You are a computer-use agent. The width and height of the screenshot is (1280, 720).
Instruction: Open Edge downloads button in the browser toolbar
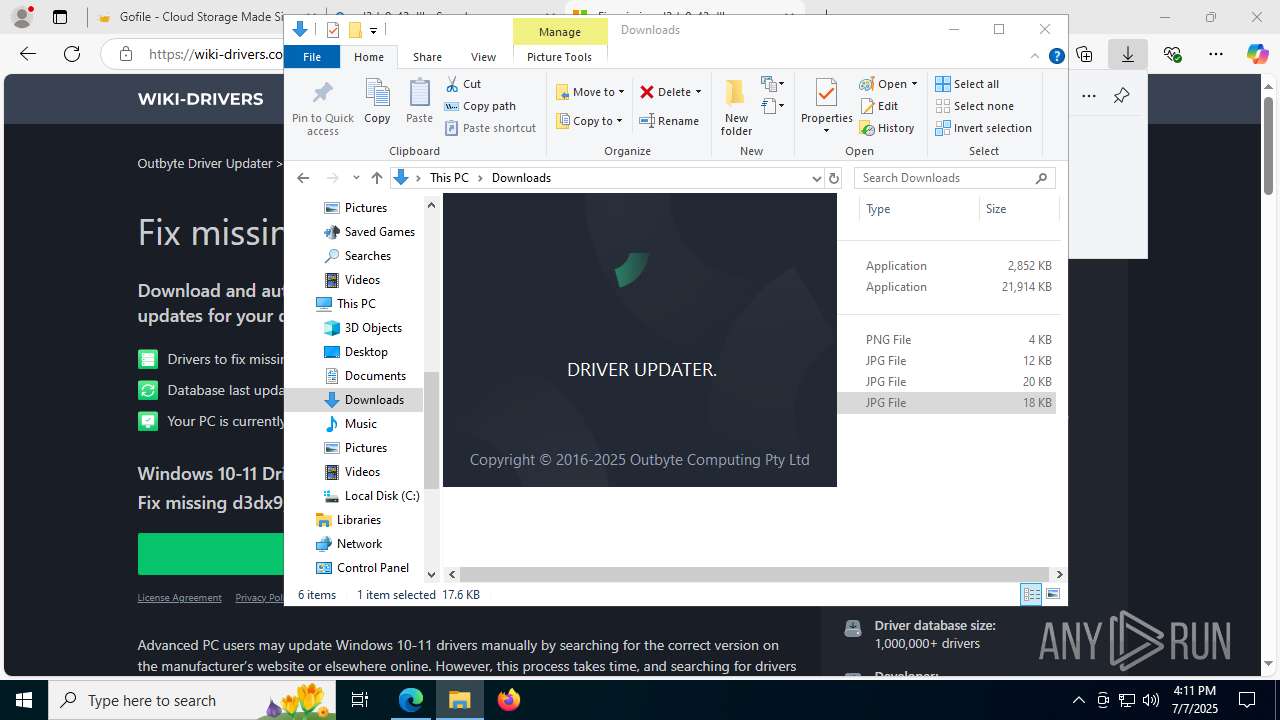(1128, 54)
